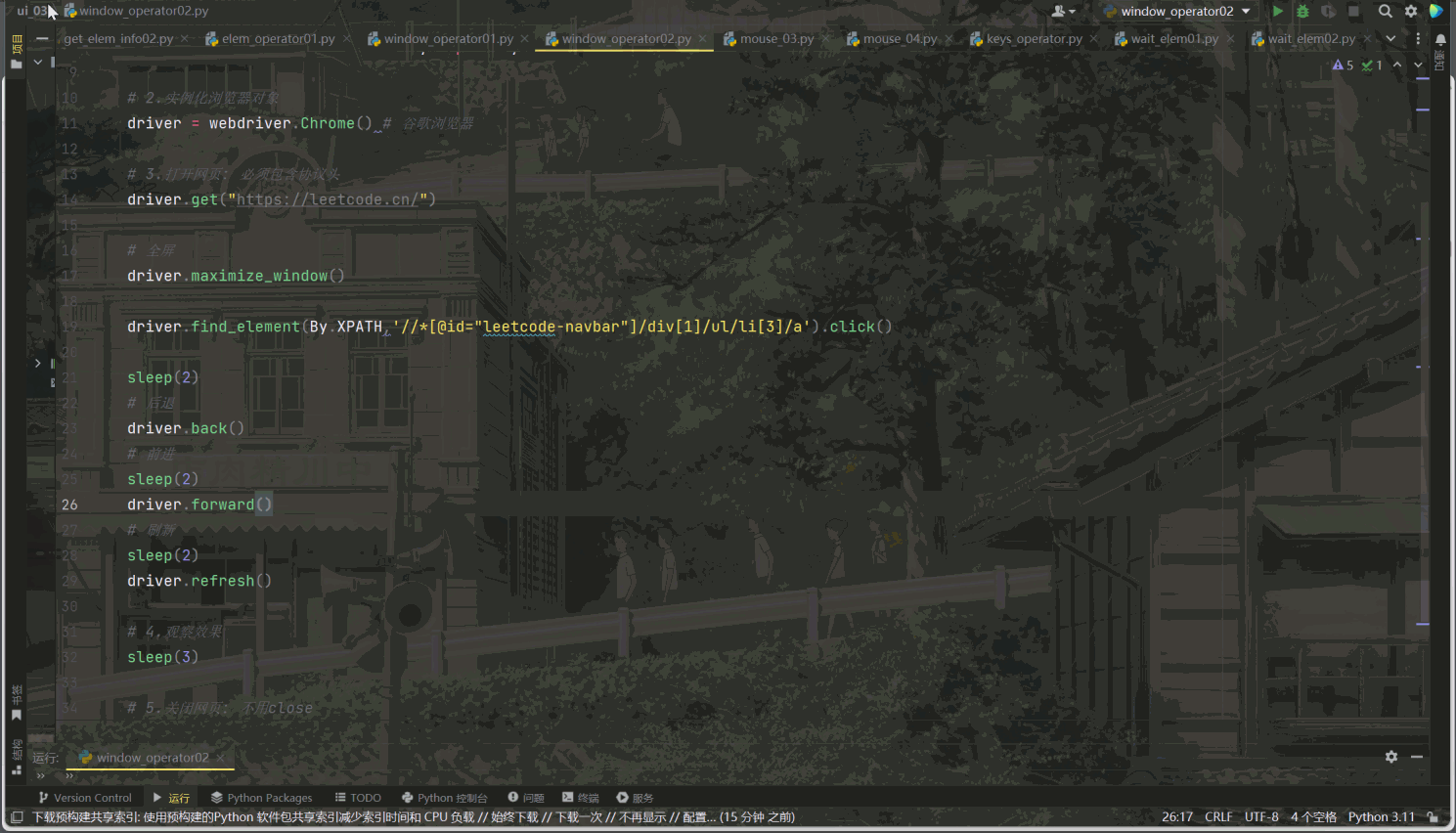Open the notifications bell panel
This screenshot has height=833, width=1456.
[1440, 39]
